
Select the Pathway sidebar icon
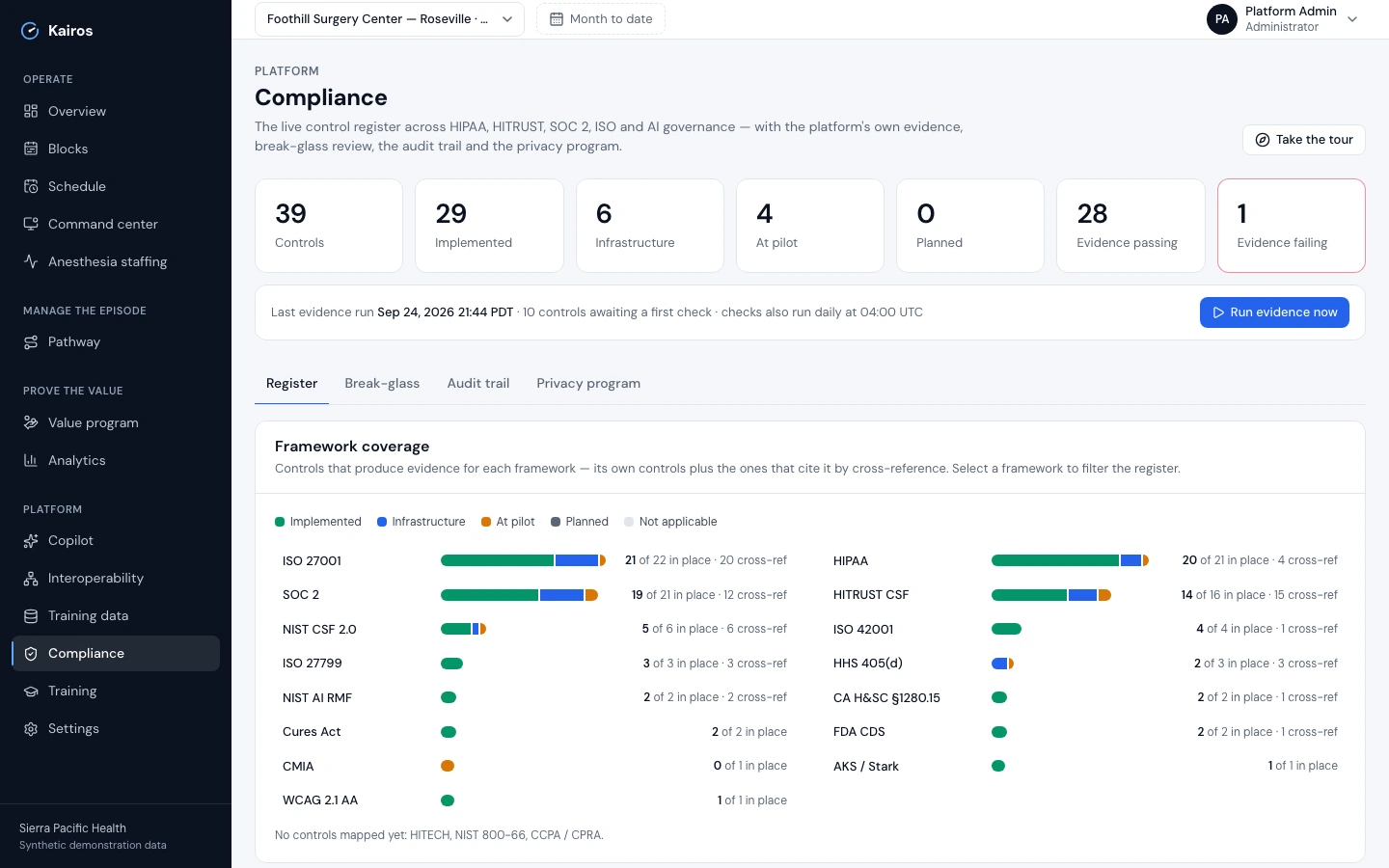31,342
